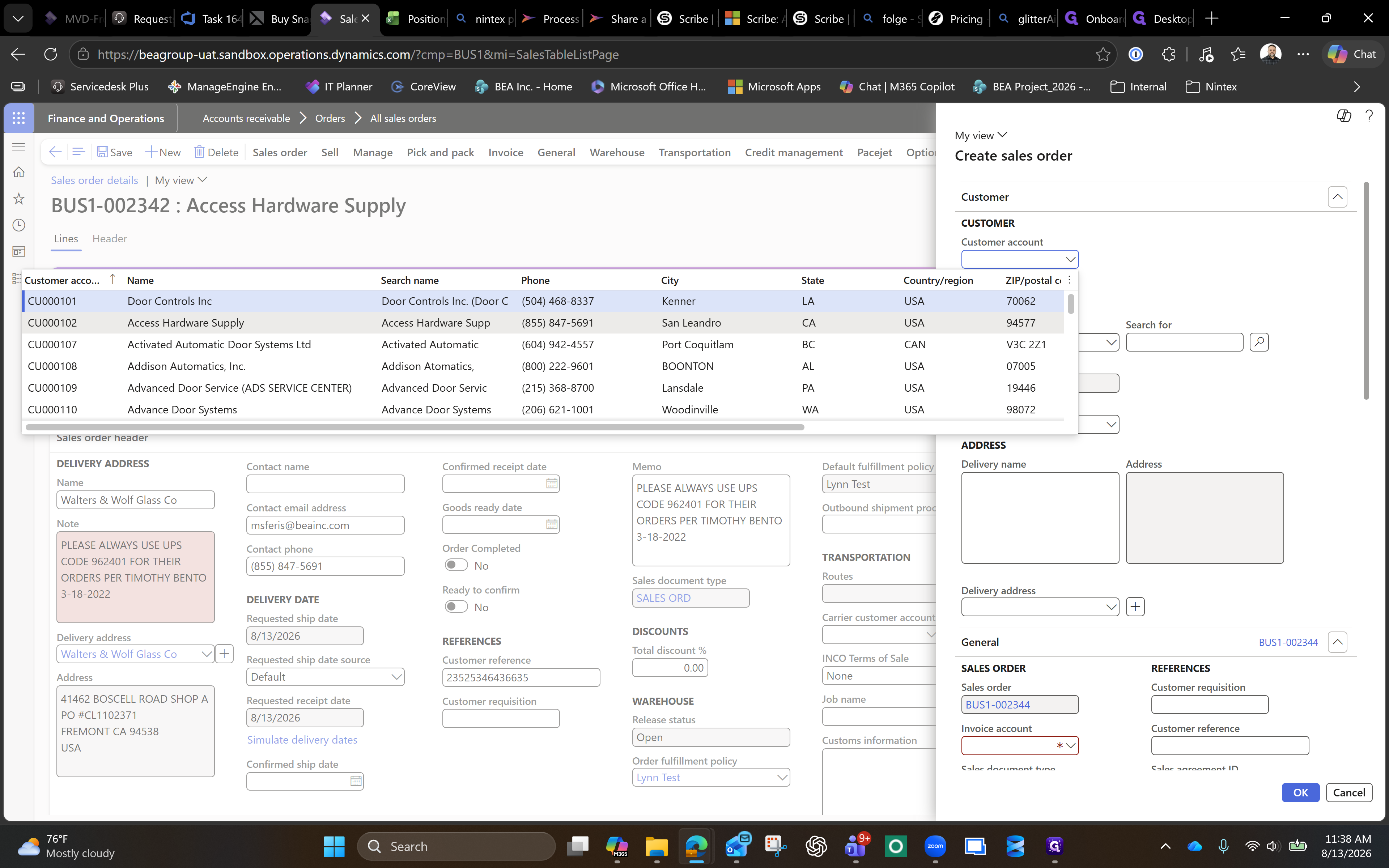Click the browser refresh icon
The height and width of the screenshot is (868, 1389).
(x=51, y=55)
